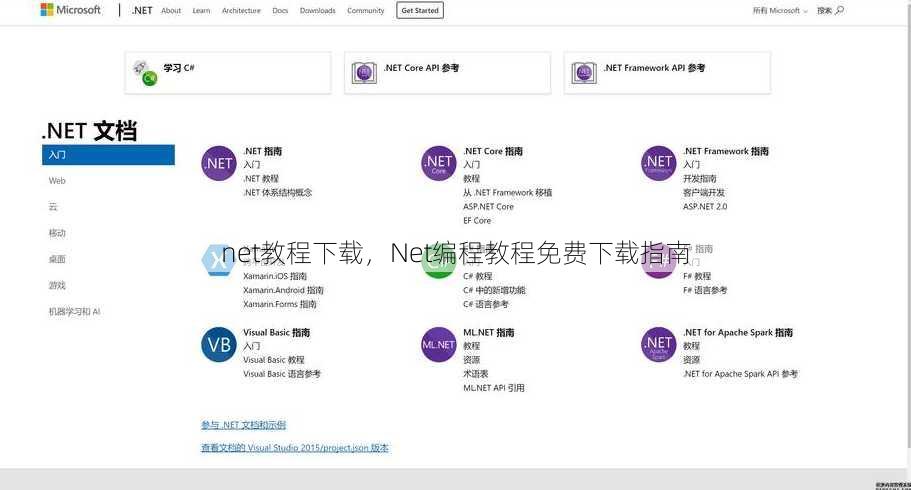
Task: Click the Learn C# rocket icon
Action: [x=145, y=73]
